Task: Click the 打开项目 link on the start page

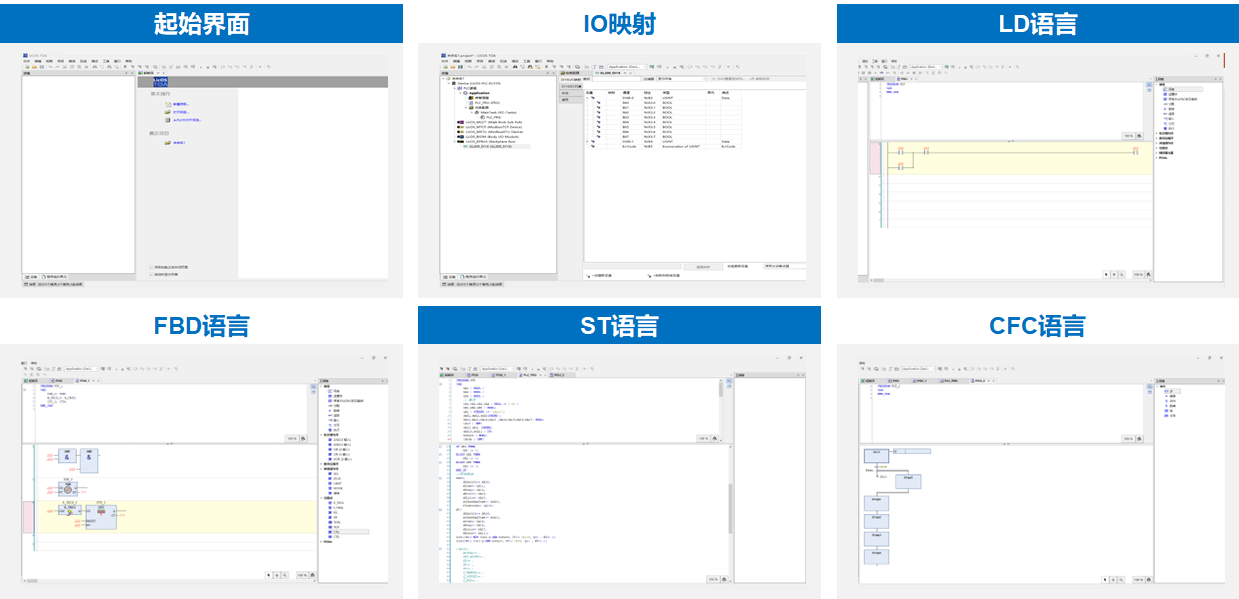Action: pos(181,112)
